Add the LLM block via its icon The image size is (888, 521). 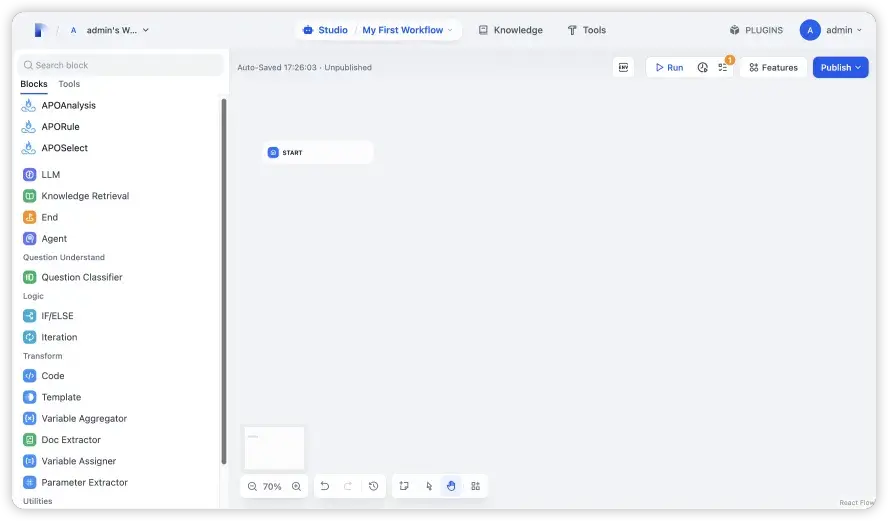(x=29, y=174)
